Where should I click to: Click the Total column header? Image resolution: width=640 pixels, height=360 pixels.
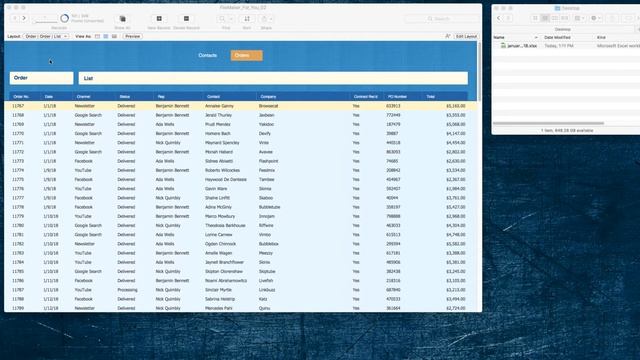click(431, 97)
